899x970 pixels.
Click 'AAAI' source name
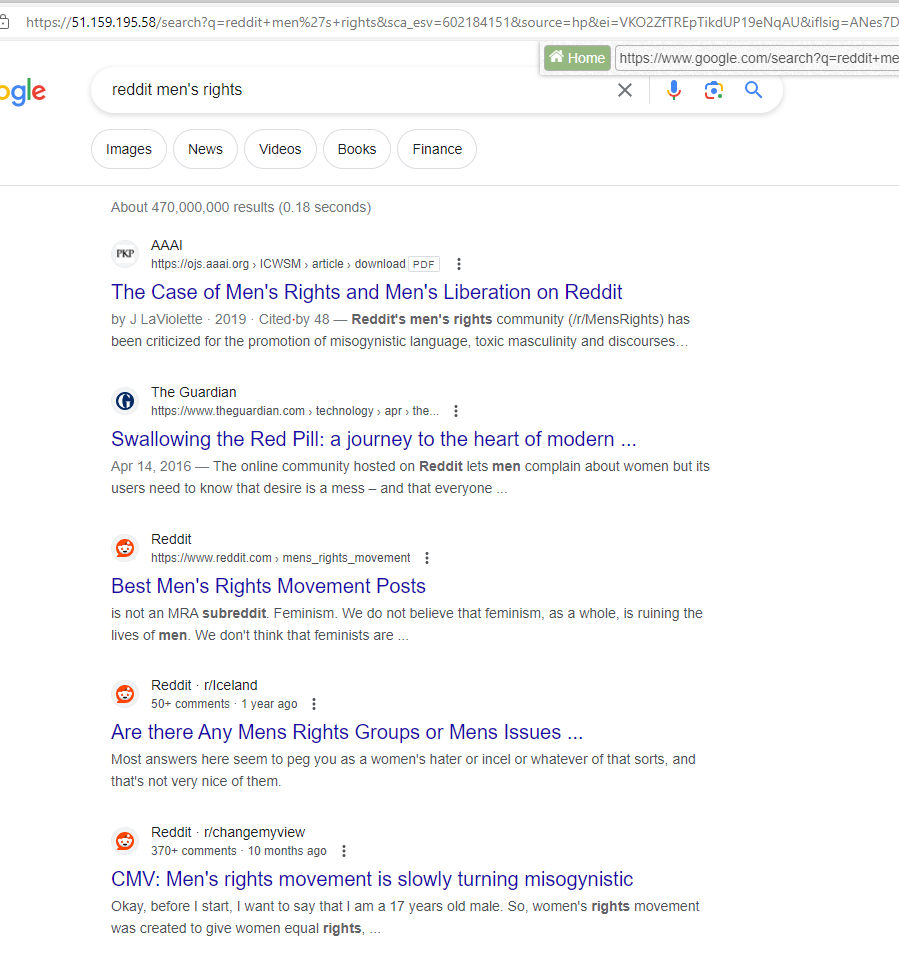click(167, 246)
